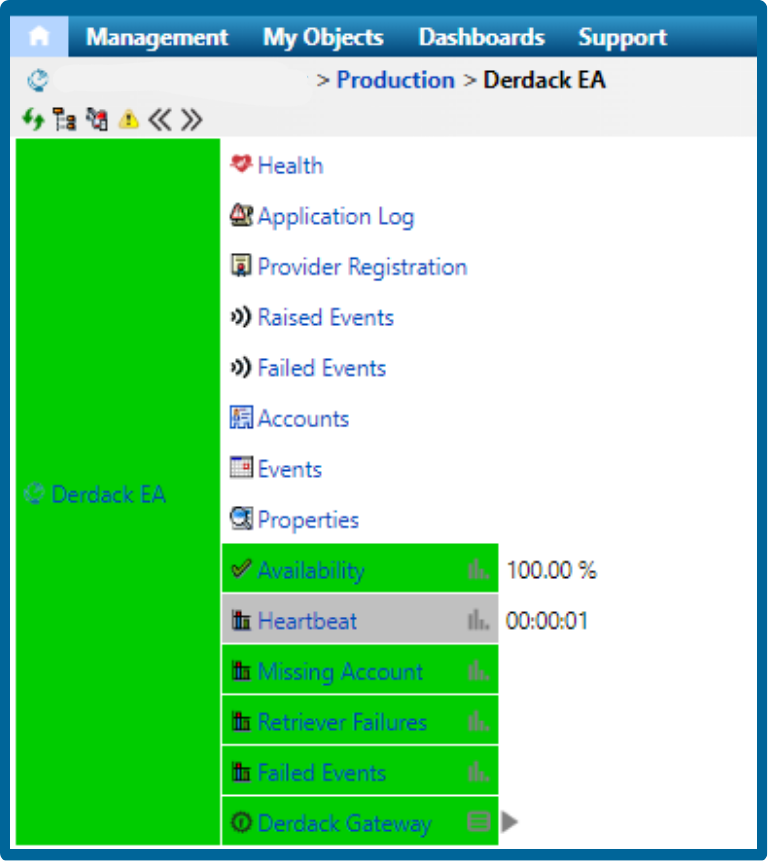Open the chart icon beside Heartbeat
Image resolution: width=768 pixels, height=862 pixels.
478,621
